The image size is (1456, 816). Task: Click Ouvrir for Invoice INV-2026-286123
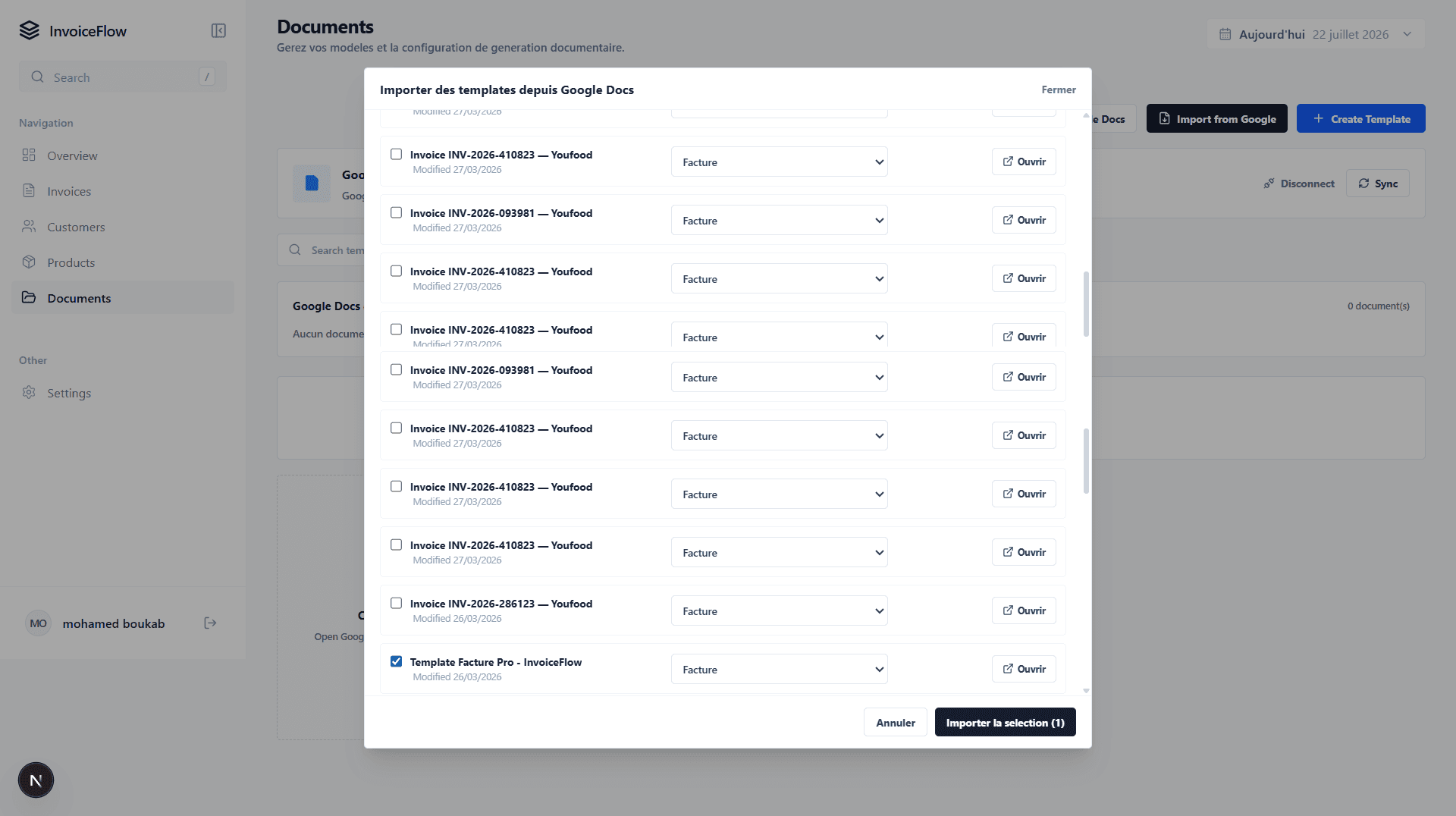pos(1024,610)
